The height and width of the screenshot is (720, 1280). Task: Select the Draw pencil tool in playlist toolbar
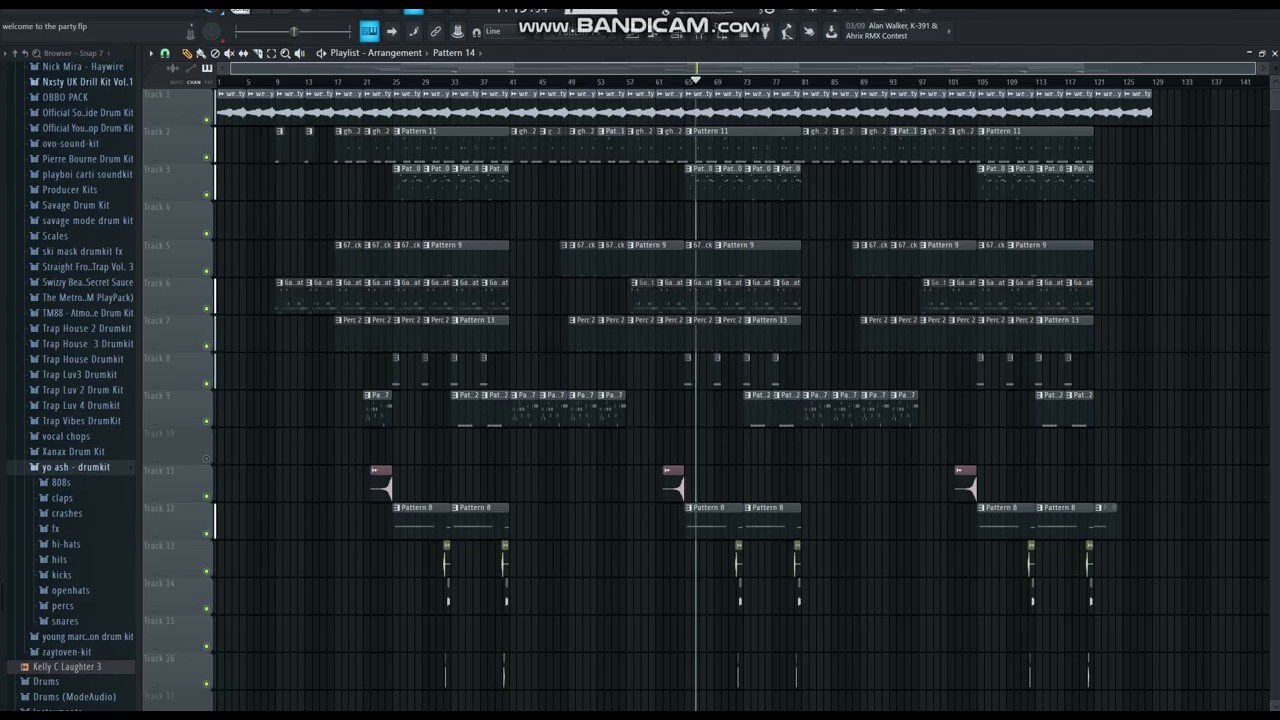(x=187, y=53)
